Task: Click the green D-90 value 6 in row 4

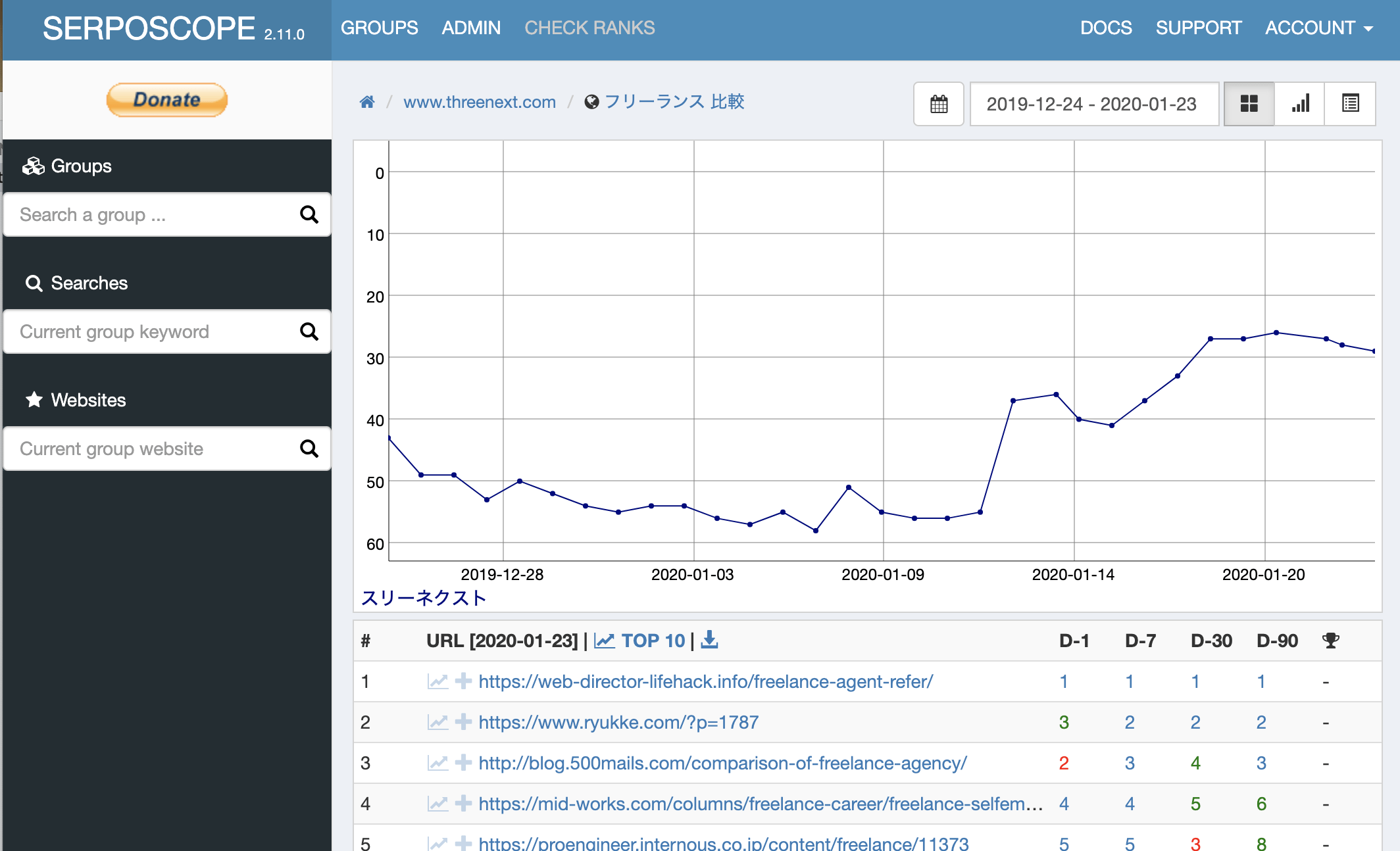Action: coord(1261,804)
